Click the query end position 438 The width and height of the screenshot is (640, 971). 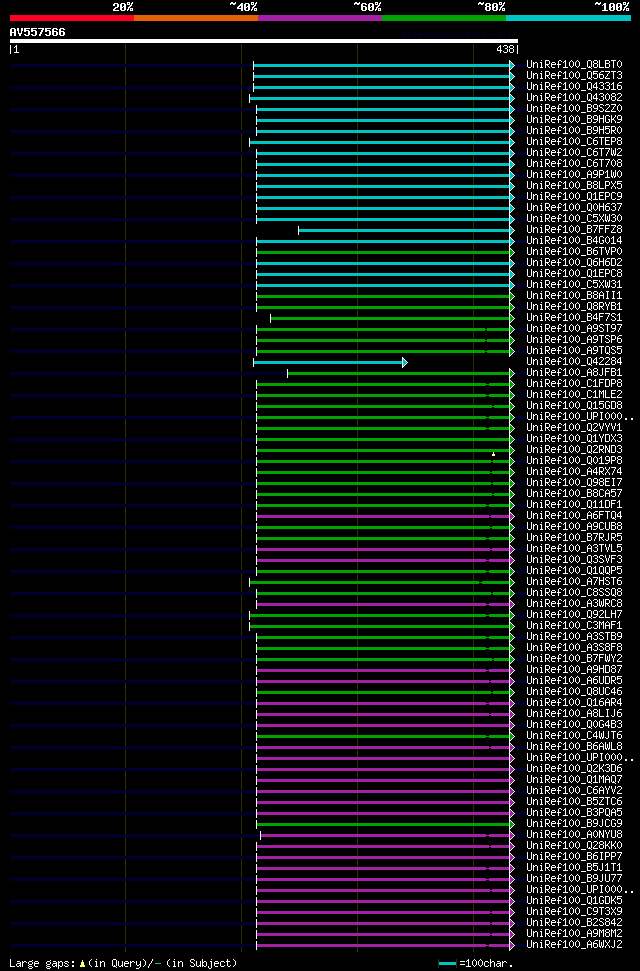[x=506, y=50]
